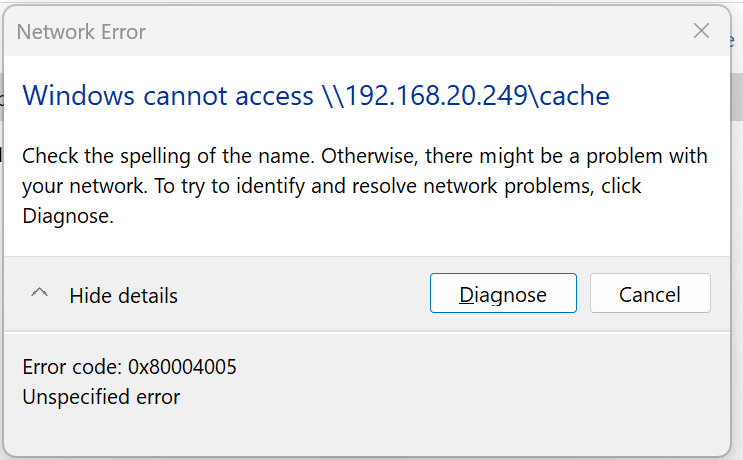Click the Hide details label
The image size is (743, 460).
tap(123, 296)
